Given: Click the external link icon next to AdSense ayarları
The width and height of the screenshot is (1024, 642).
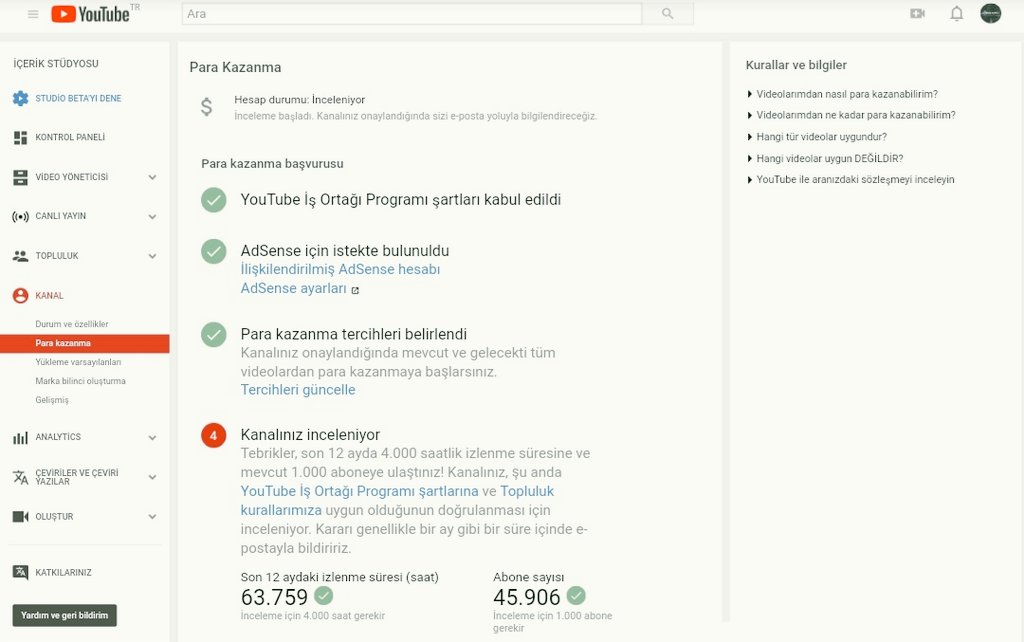Looking at the screenshot, I should click(x=355, y=290).
